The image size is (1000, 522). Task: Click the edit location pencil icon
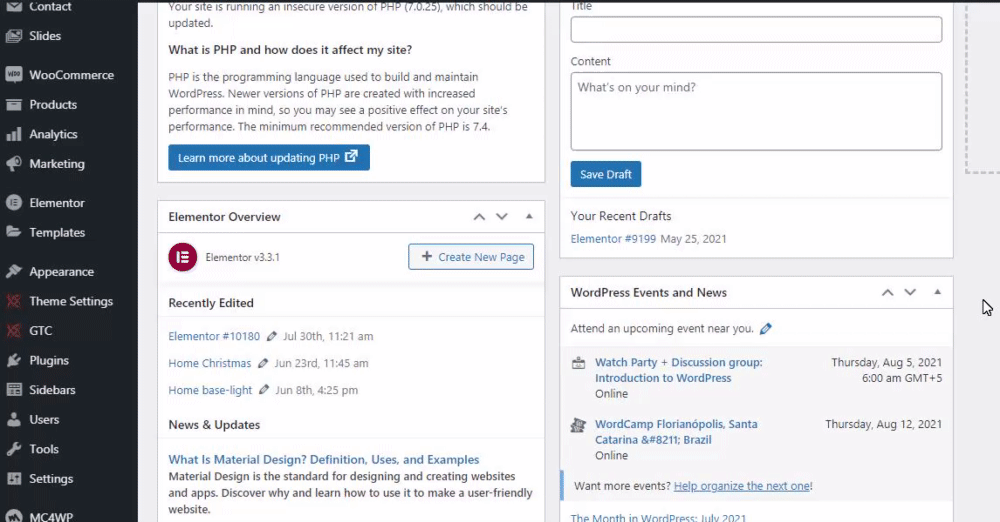(x=765, y=329)
